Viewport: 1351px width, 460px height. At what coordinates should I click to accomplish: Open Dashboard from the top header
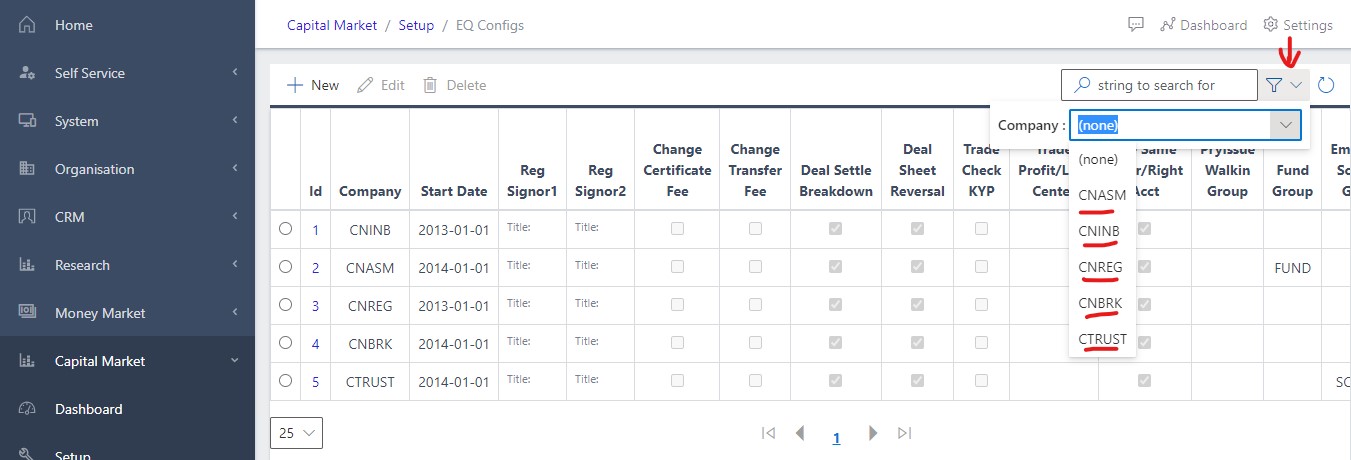coord(1203,25)
